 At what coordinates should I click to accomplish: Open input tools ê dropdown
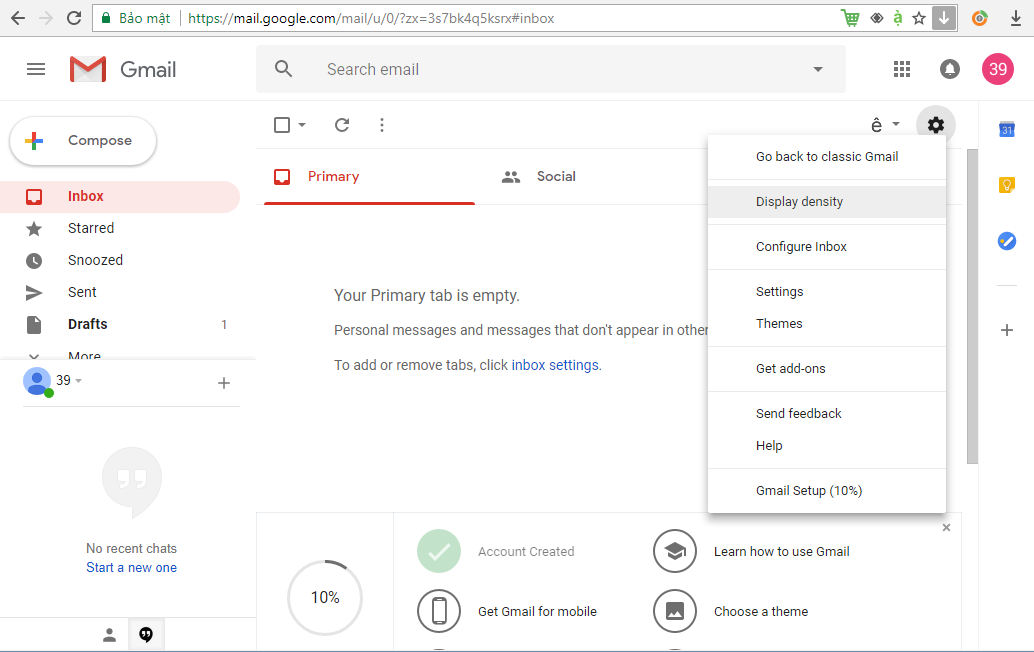885,125
